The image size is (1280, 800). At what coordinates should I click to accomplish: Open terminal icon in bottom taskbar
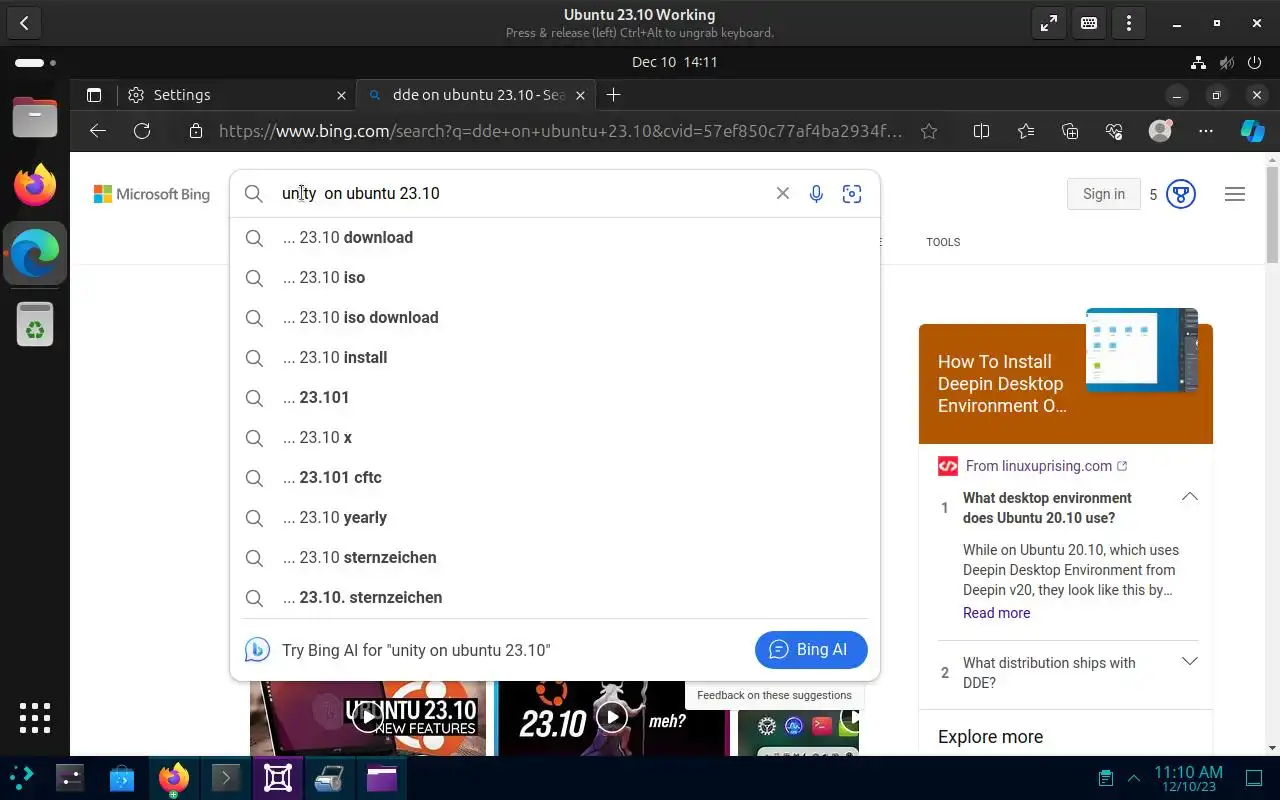[x=225, y=778]
